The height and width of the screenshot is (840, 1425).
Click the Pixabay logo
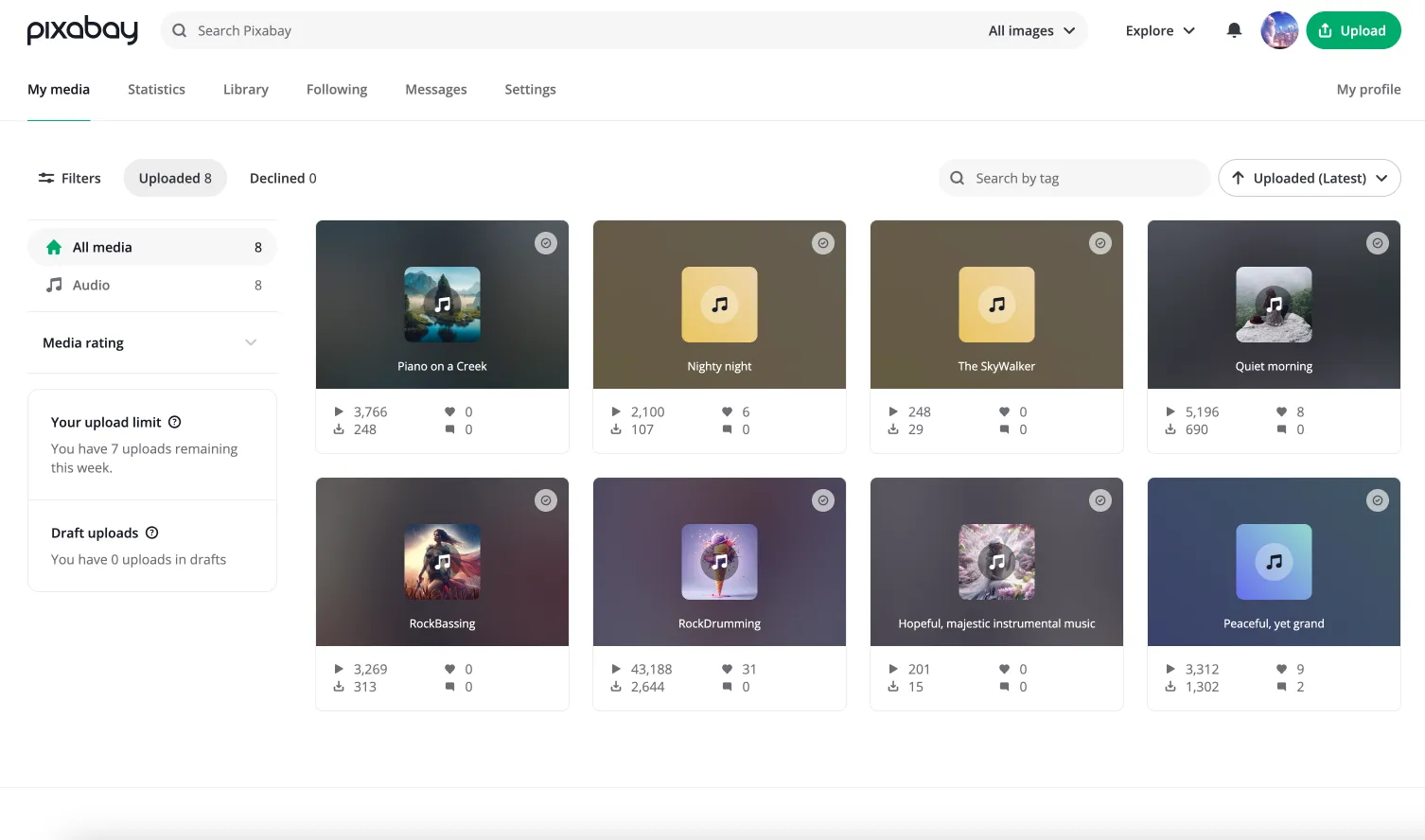pyautogui.click(x=82, y=30)
